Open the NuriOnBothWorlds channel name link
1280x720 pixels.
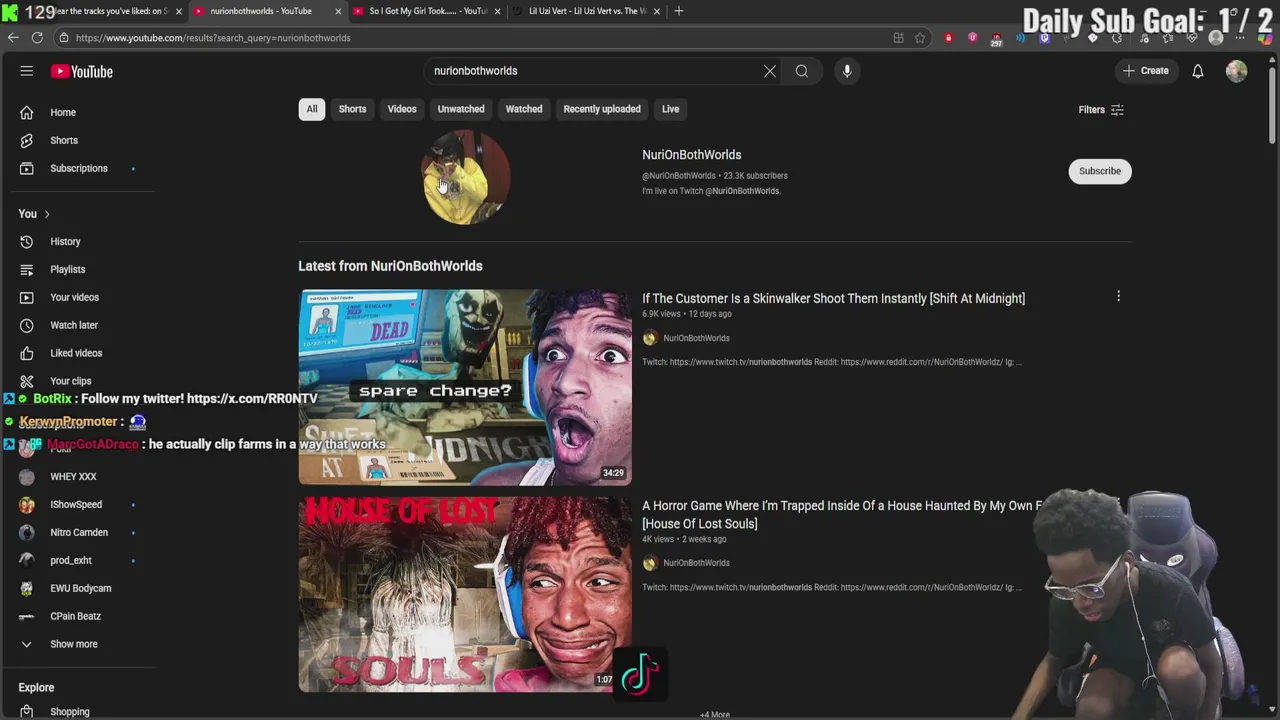pyautogui.click(x=692, y=155)
